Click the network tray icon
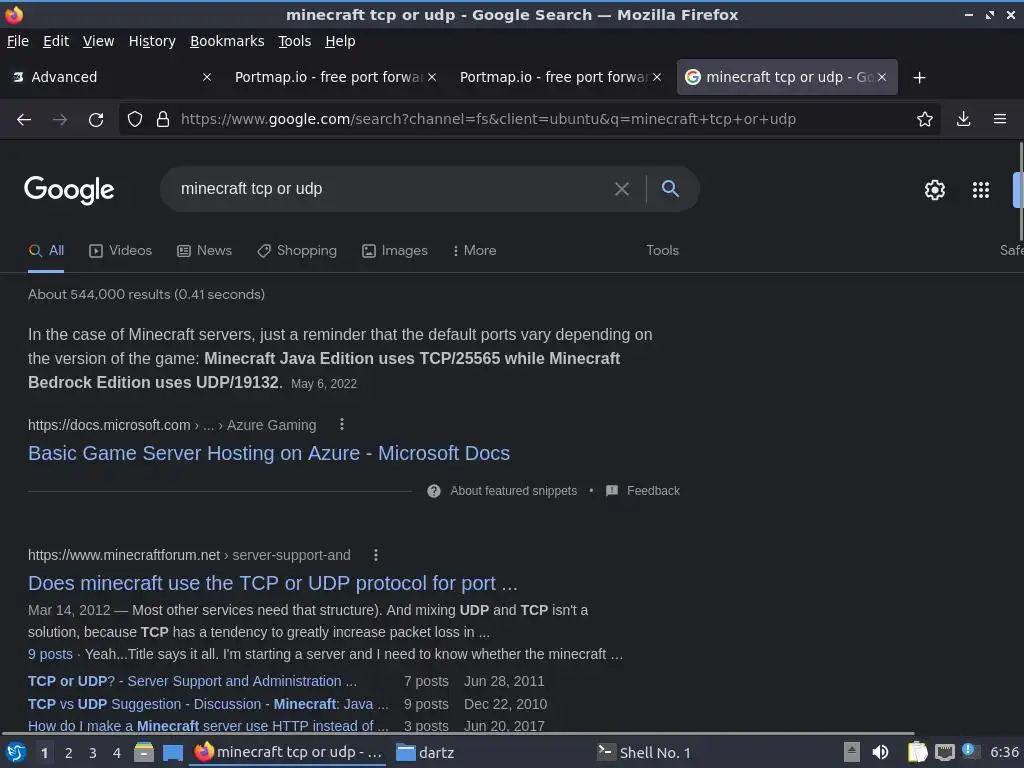This screenshot has width=1024, height=768. tap(944, 753)
